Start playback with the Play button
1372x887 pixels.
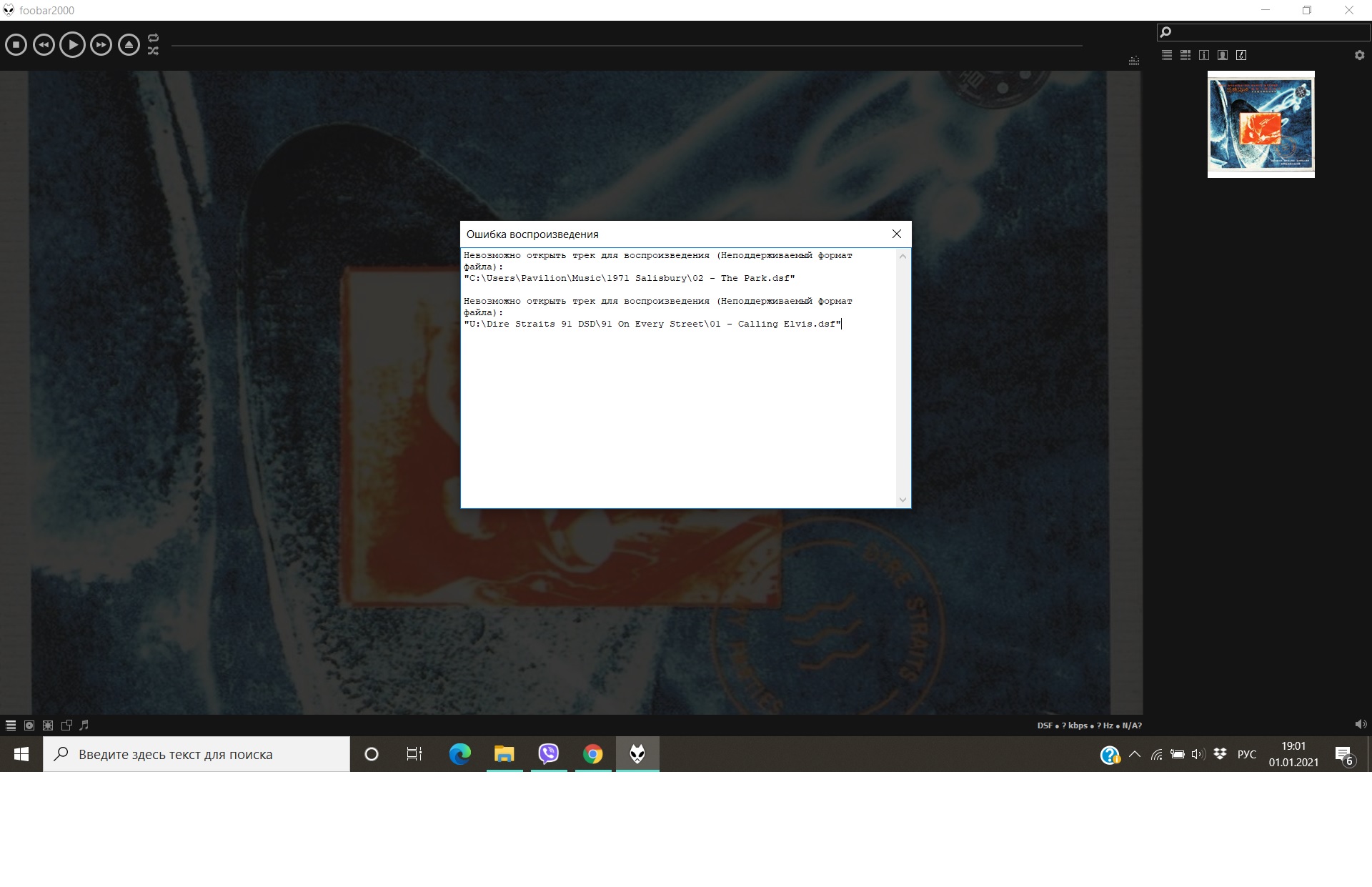point(72,45)
